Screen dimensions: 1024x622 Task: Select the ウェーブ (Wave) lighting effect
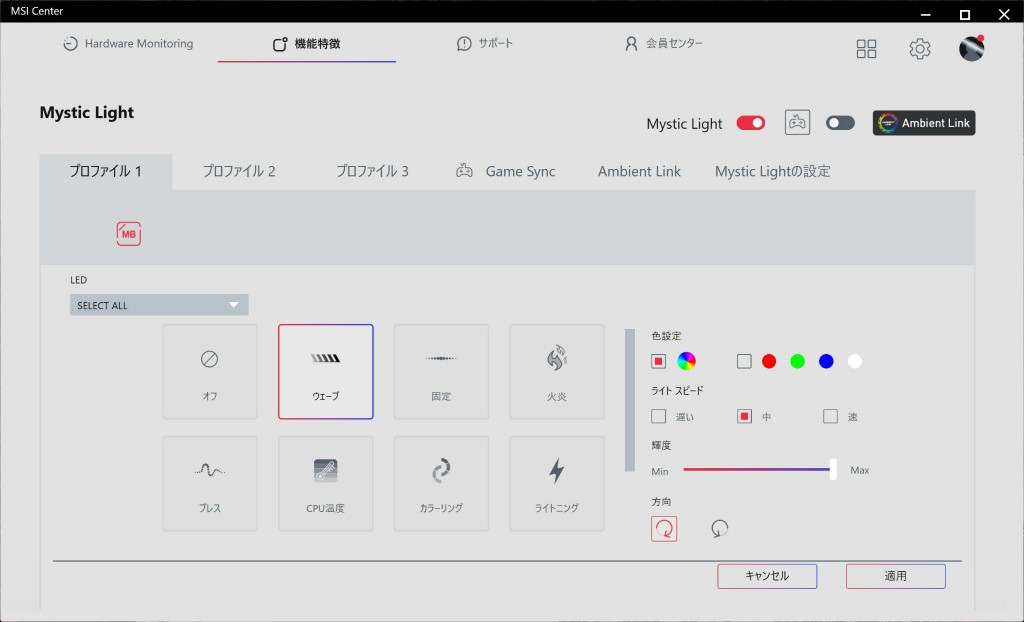pos(325,371)
